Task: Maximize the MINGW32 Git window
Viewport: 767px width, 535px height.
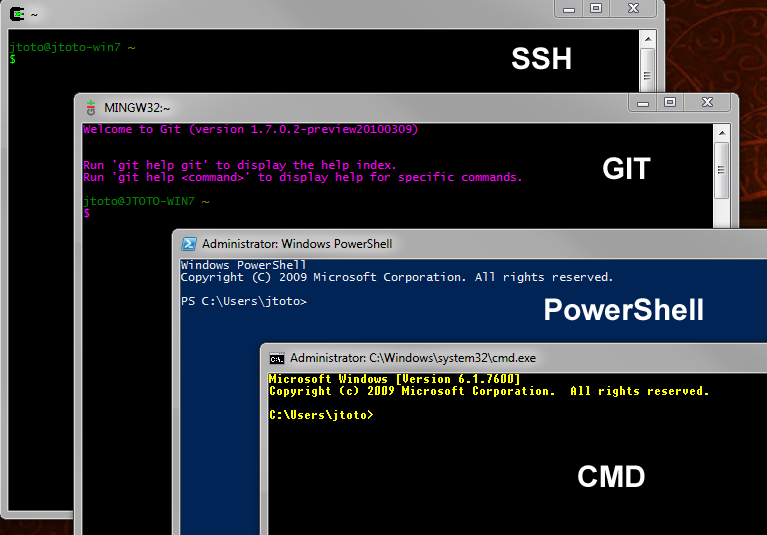Action: click(670, 103)
